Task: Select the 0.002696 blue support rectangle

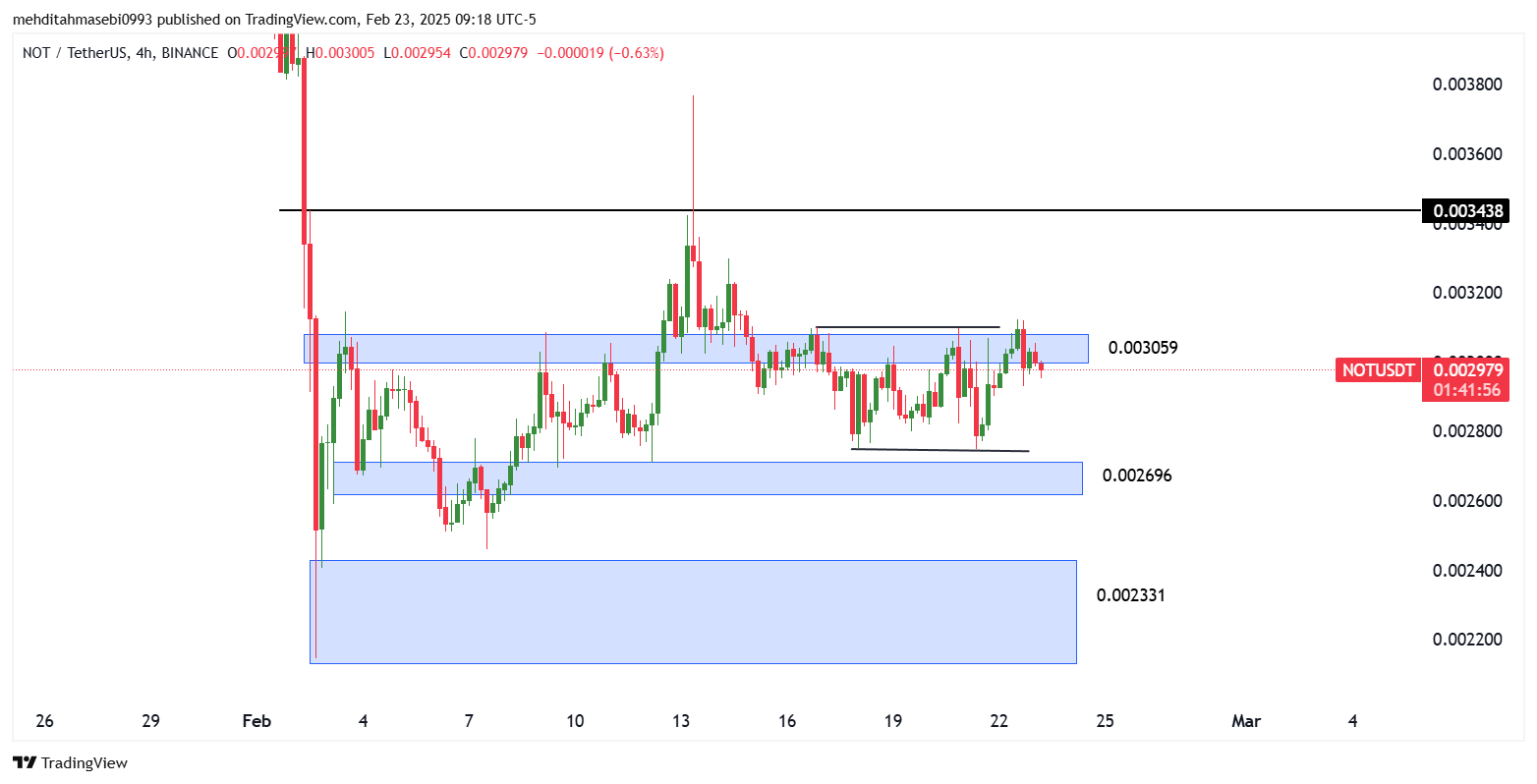Action: (708, 478)
